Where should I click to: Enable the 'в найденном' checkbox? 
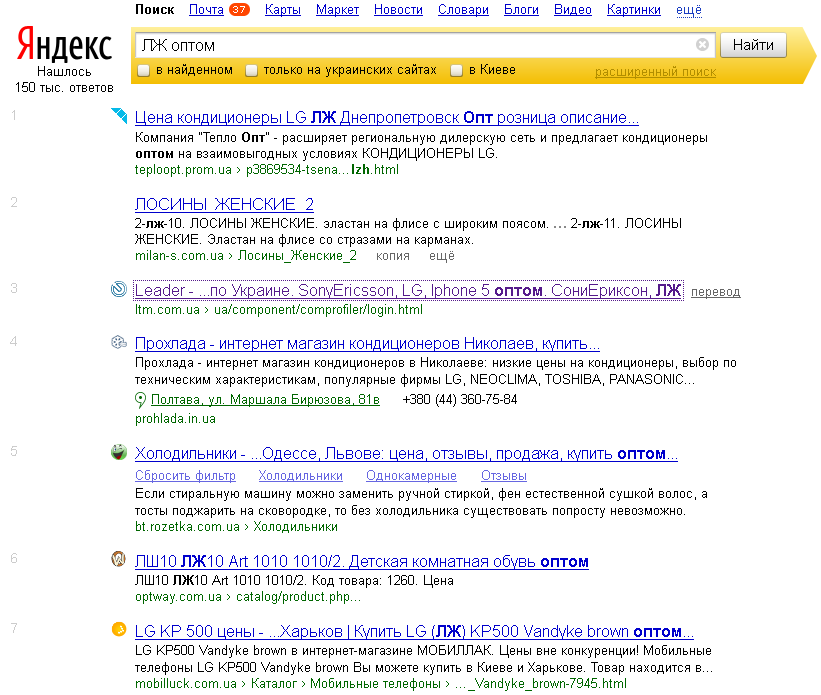[143, 70]
